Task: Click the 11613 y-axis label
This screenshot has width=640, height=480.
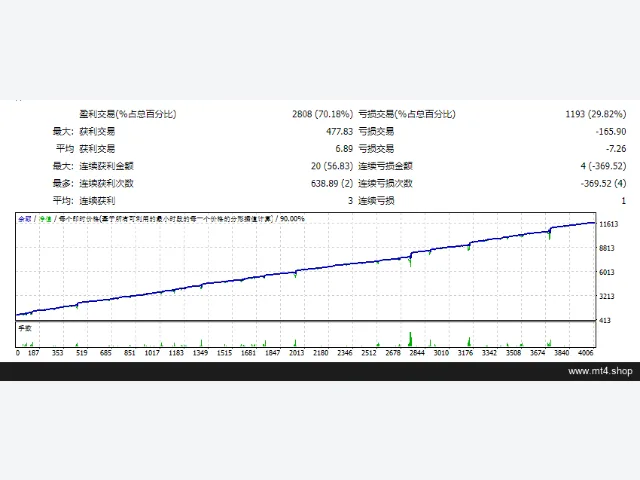Action: [x=608, y=224]
